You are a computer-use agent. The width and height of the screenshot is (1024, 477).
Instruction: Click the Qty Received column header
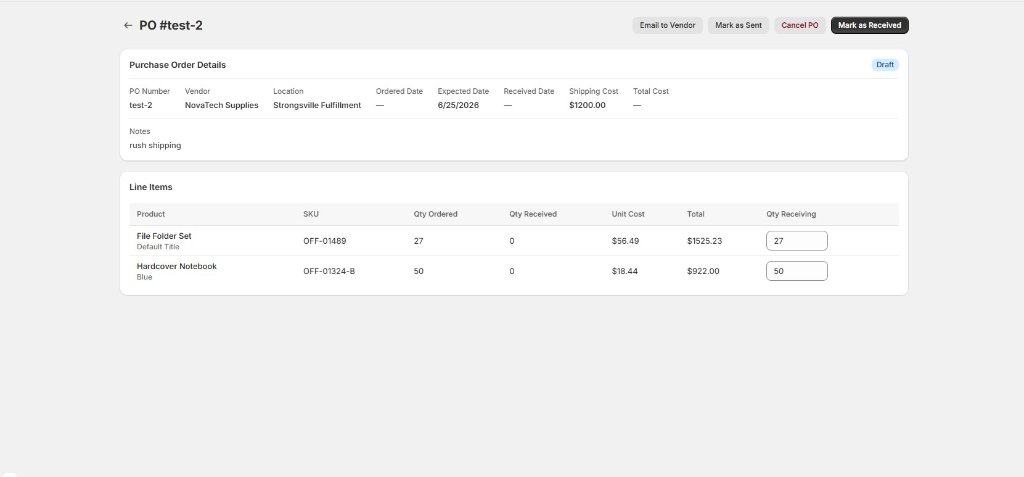click(x=533, y=214)
